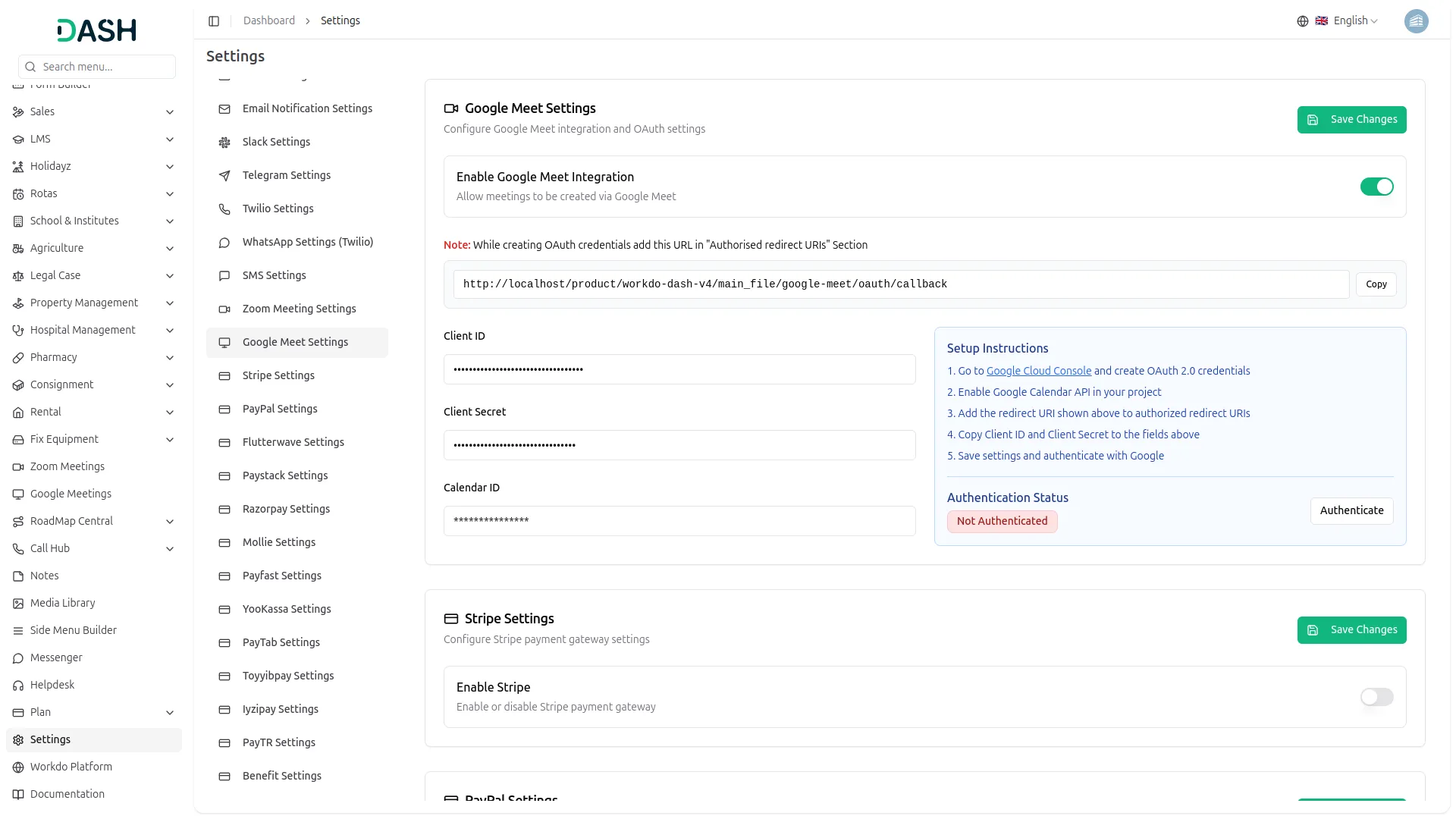1456x819 pixels.
Task: Click the Telegram Settings paper plane icon
Action: pos(224,176)
